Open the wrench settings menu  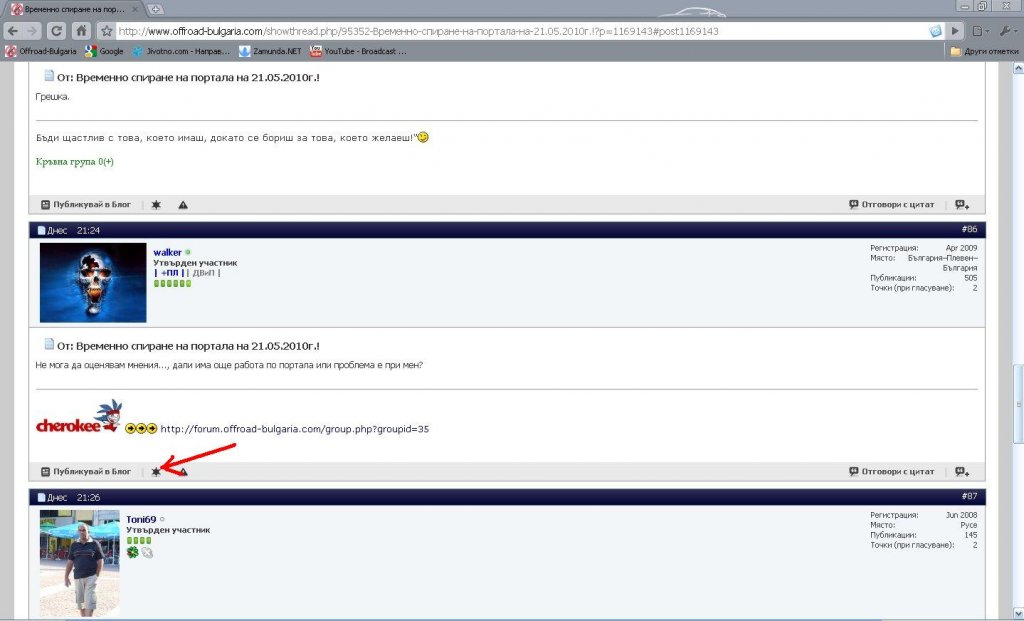click(1008, 31)
